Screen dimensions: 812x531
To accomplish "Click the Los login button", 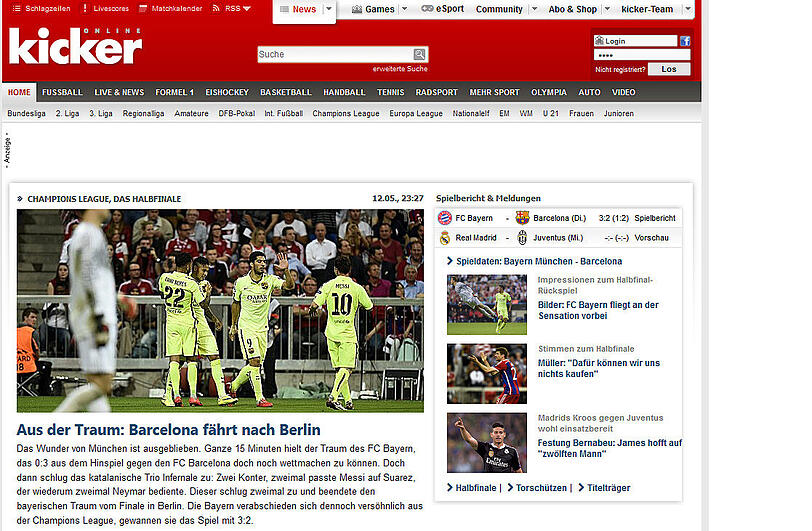I will coord(669,69).
